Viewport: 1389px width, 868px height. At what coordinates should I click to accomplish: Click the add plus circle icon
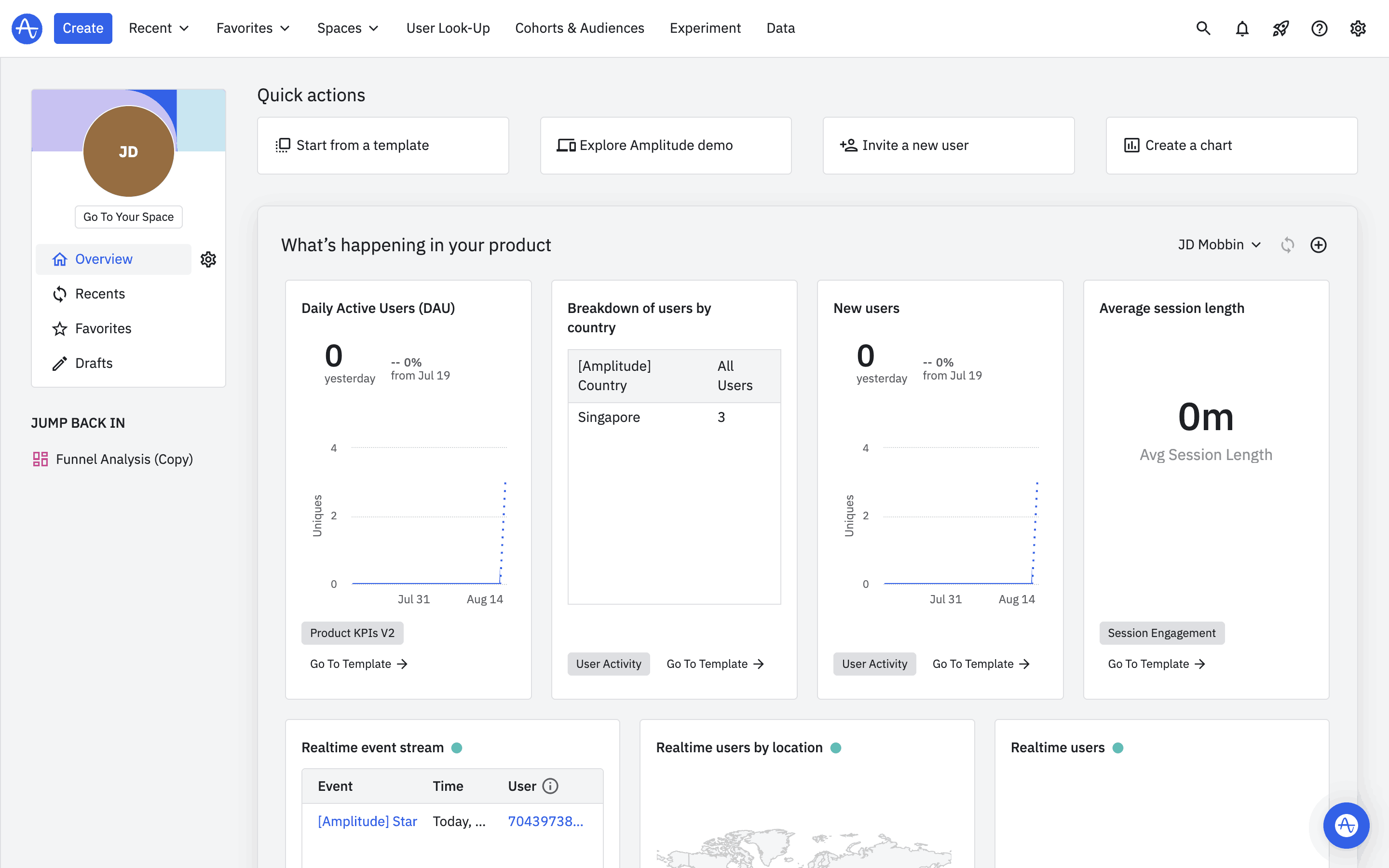(1319, 245)
